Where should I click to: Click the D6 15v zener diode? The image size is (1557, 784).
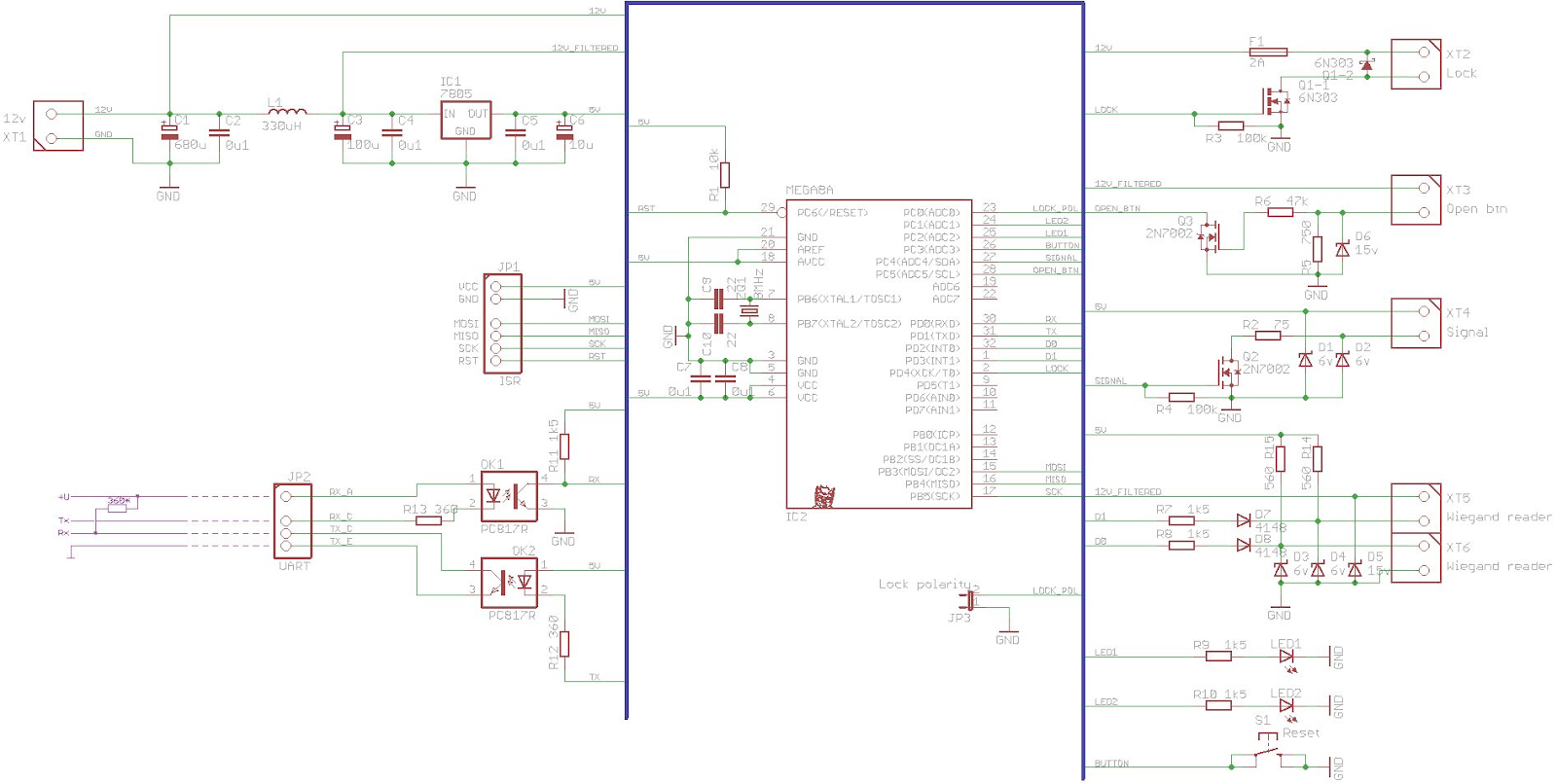1342,249
